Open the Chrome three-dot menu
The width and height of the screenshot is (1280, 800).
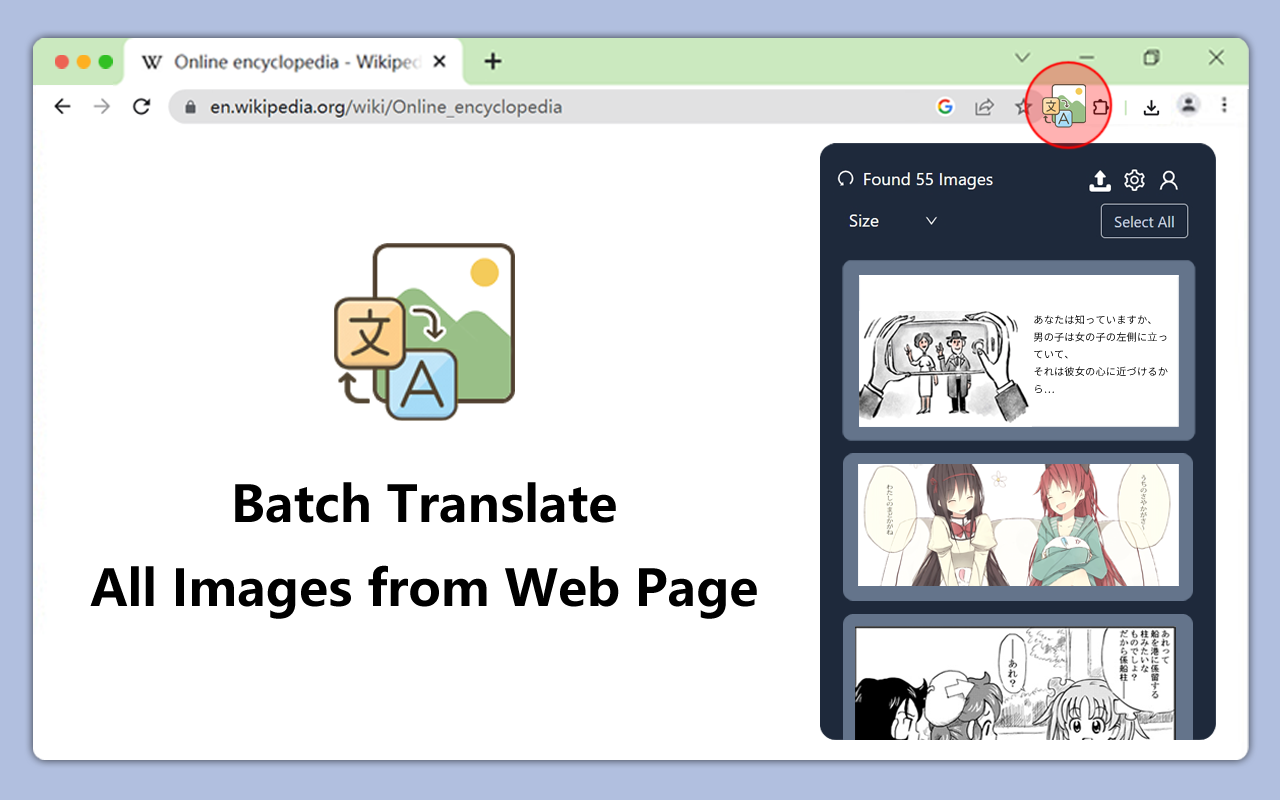[x=1224, y=105]
